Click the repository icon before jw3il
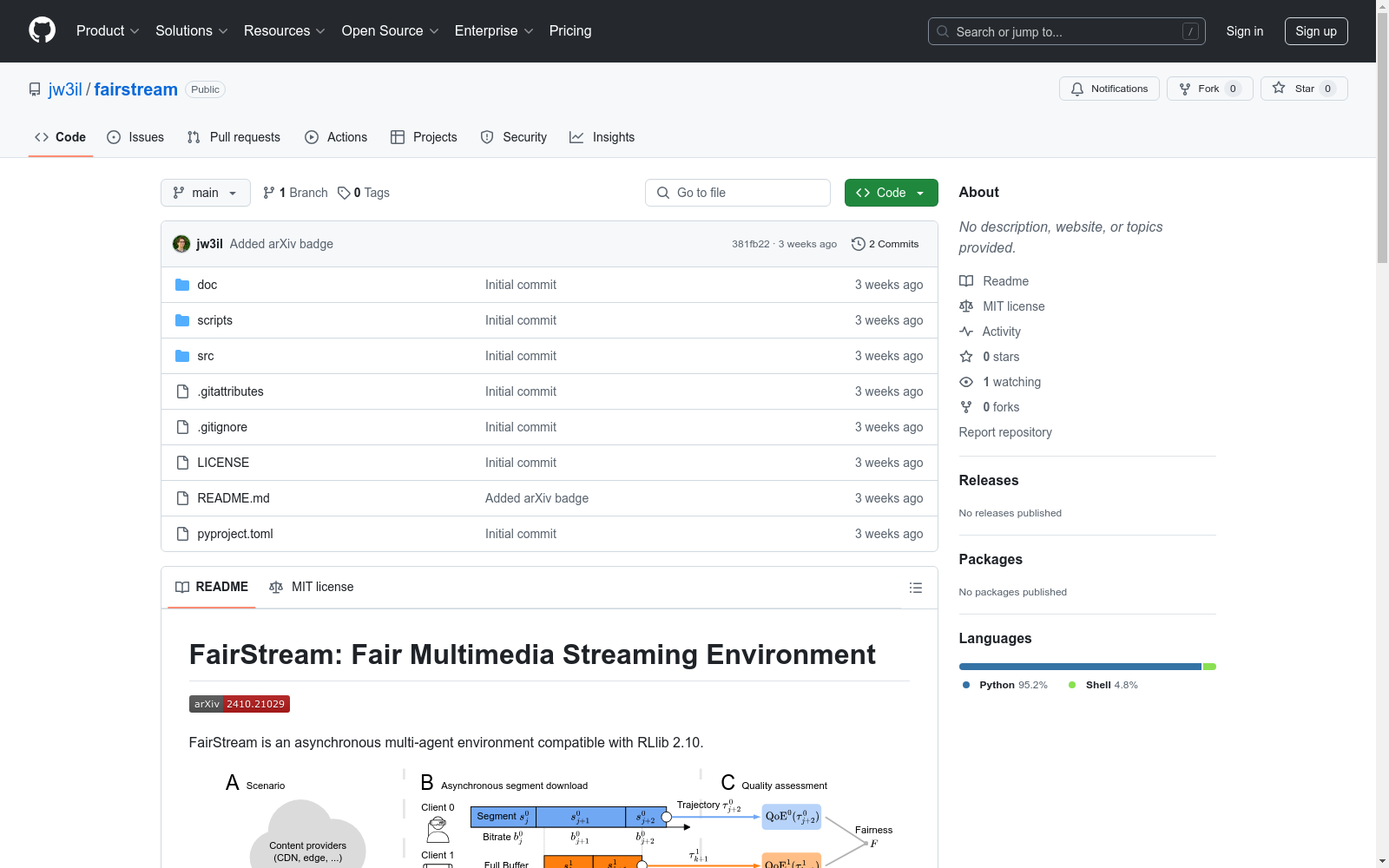1389x868 pixels. pos(35,89)
